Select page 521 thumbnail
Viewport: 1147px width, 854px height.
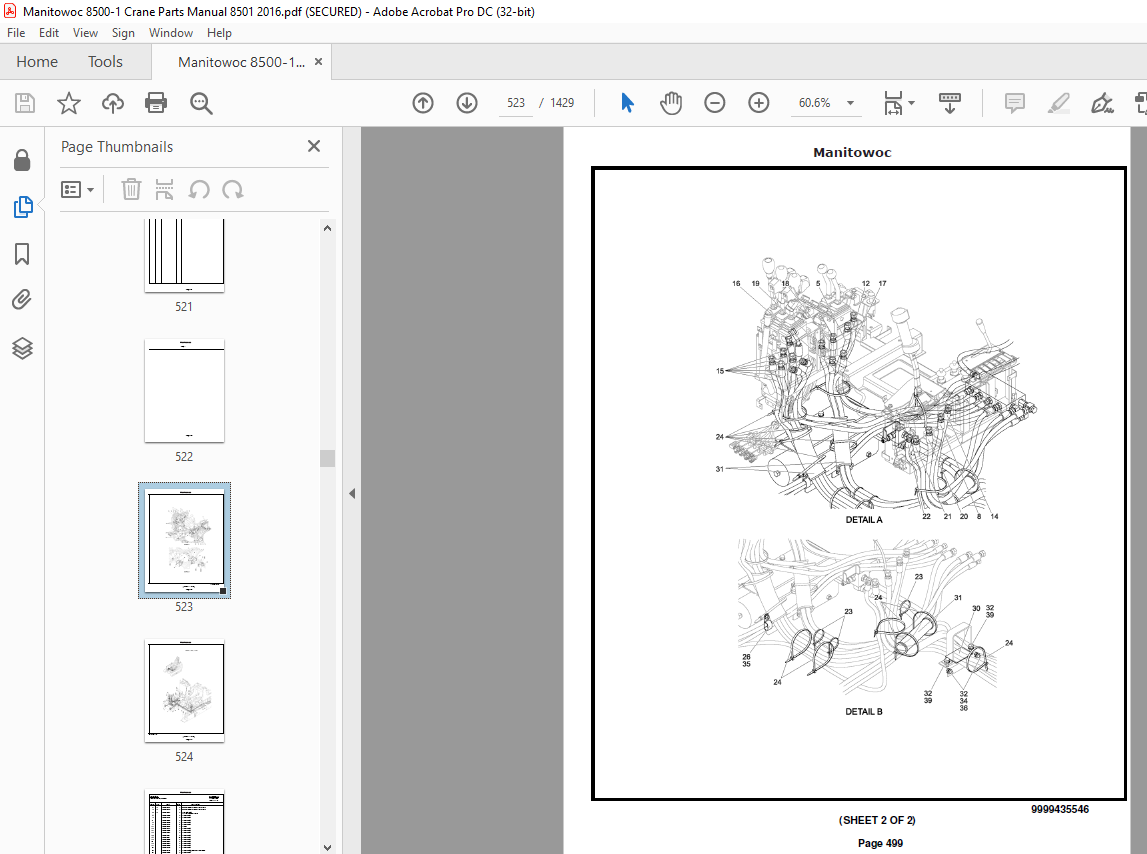184,254
